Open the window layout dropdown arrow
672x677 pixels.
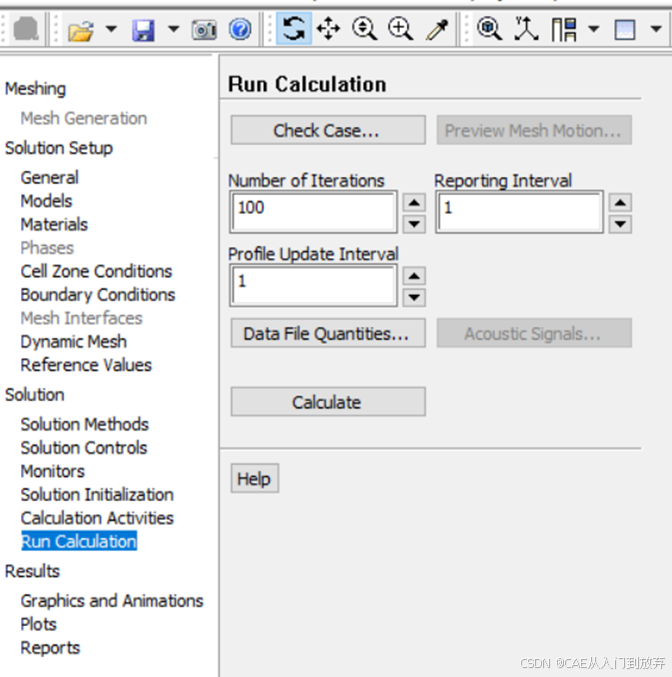(594, 29)
